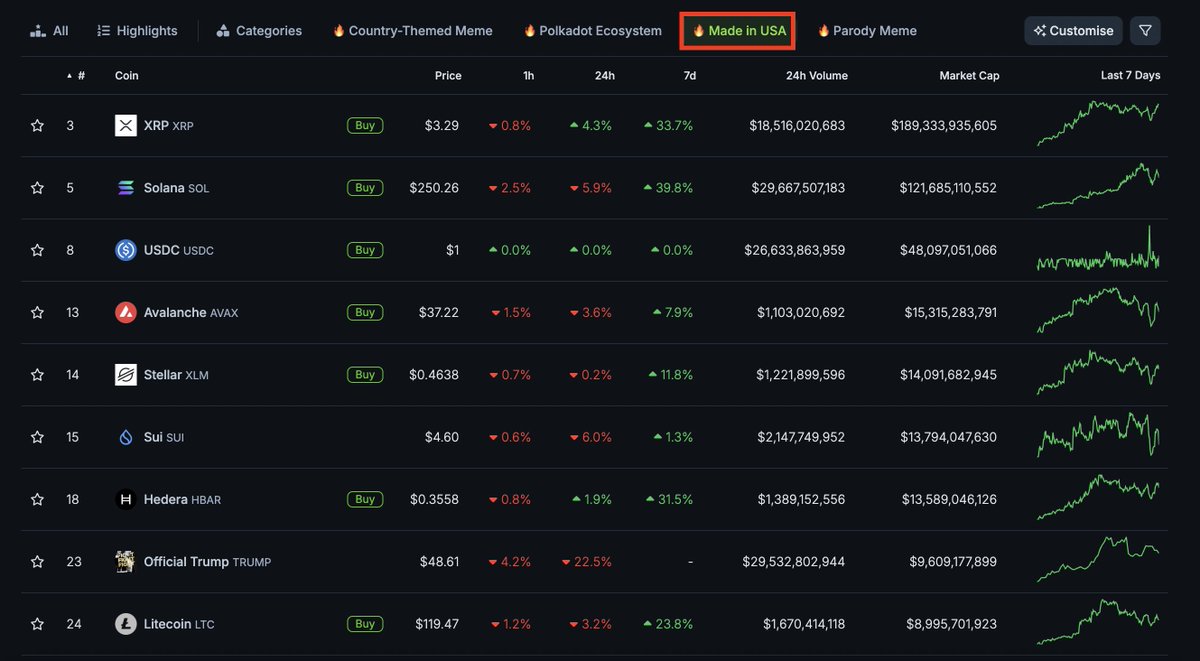Screen dimensions: 1200x661
Task: Click the Hedera H logo
Action: point(126,499)
